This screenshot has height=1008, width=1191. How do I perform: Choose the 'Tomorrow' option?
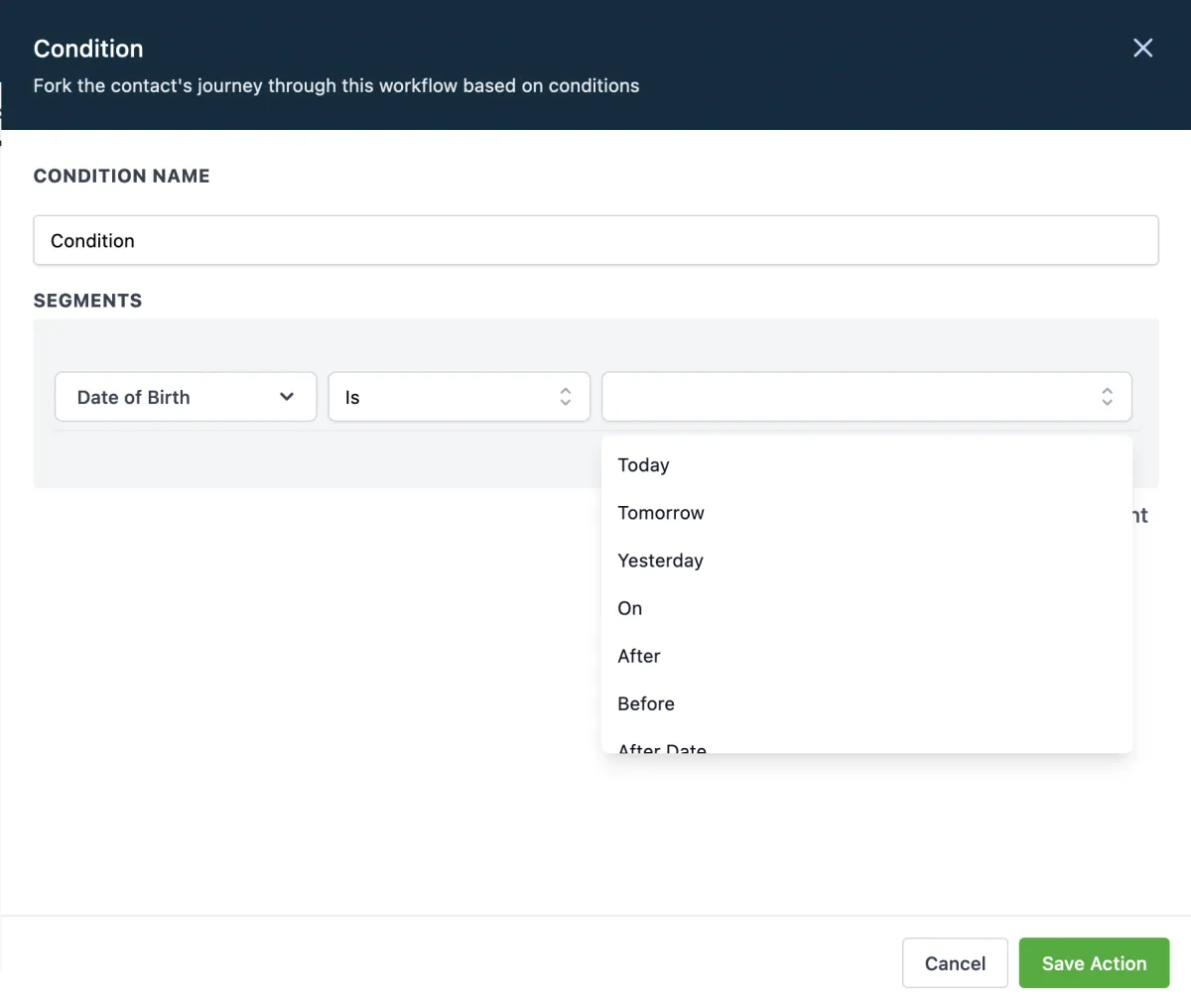point(661,513)
